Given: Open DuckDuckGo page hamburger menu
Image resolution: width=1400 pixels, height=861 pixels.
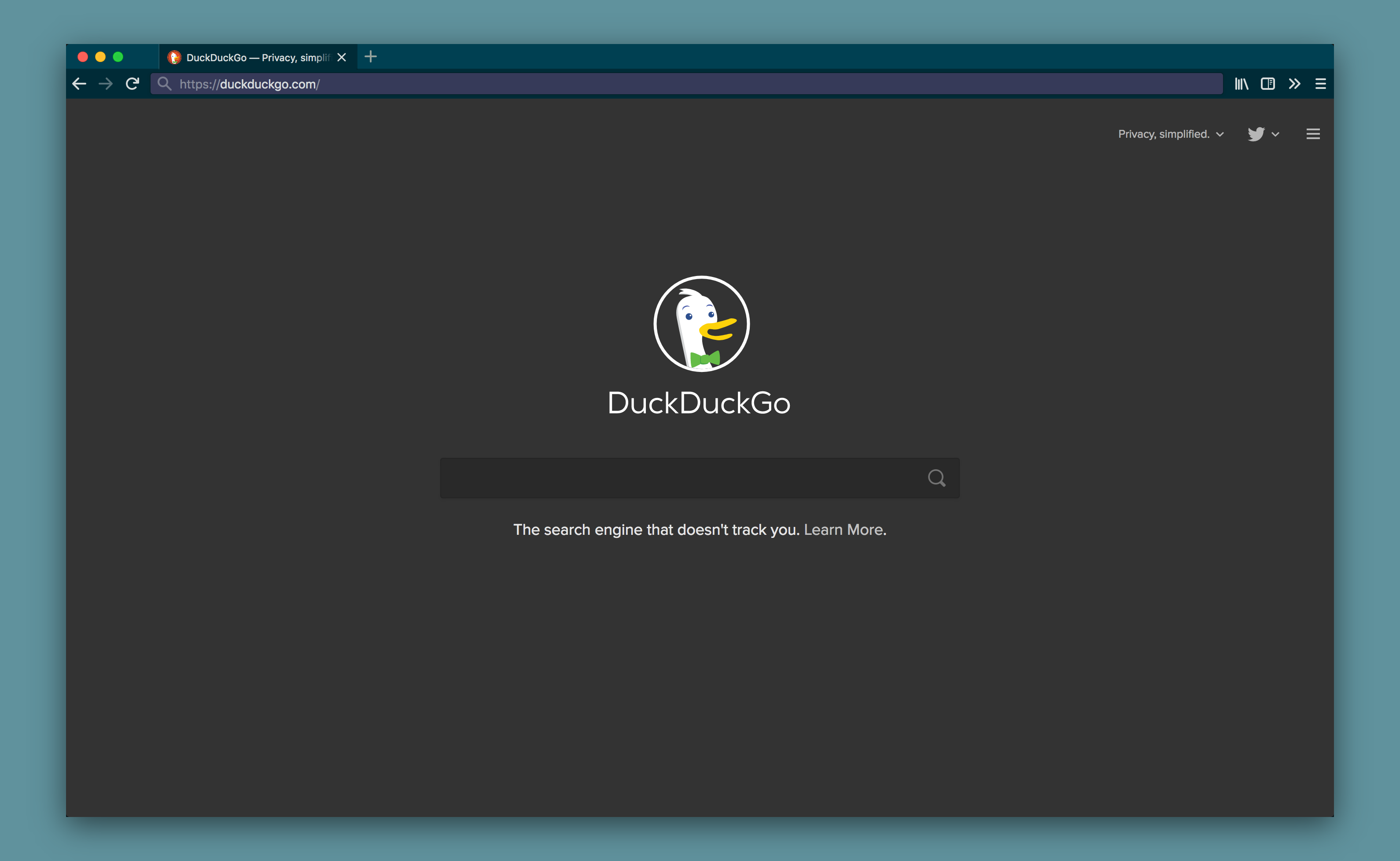Looking at the screenshot, I should coord(1313,134).
